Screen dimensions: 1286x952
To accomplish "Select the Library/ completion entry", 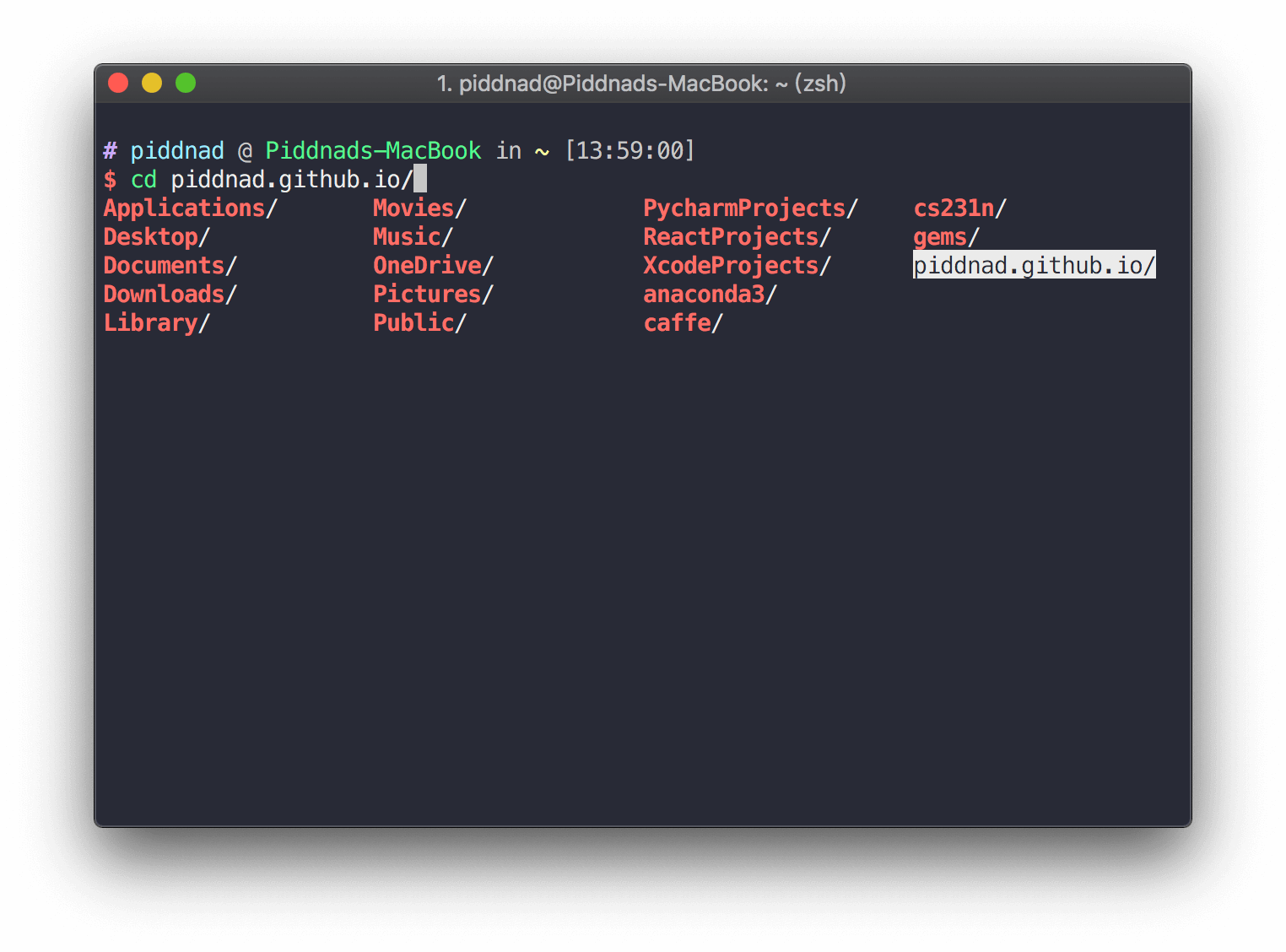I will point(156,323).
